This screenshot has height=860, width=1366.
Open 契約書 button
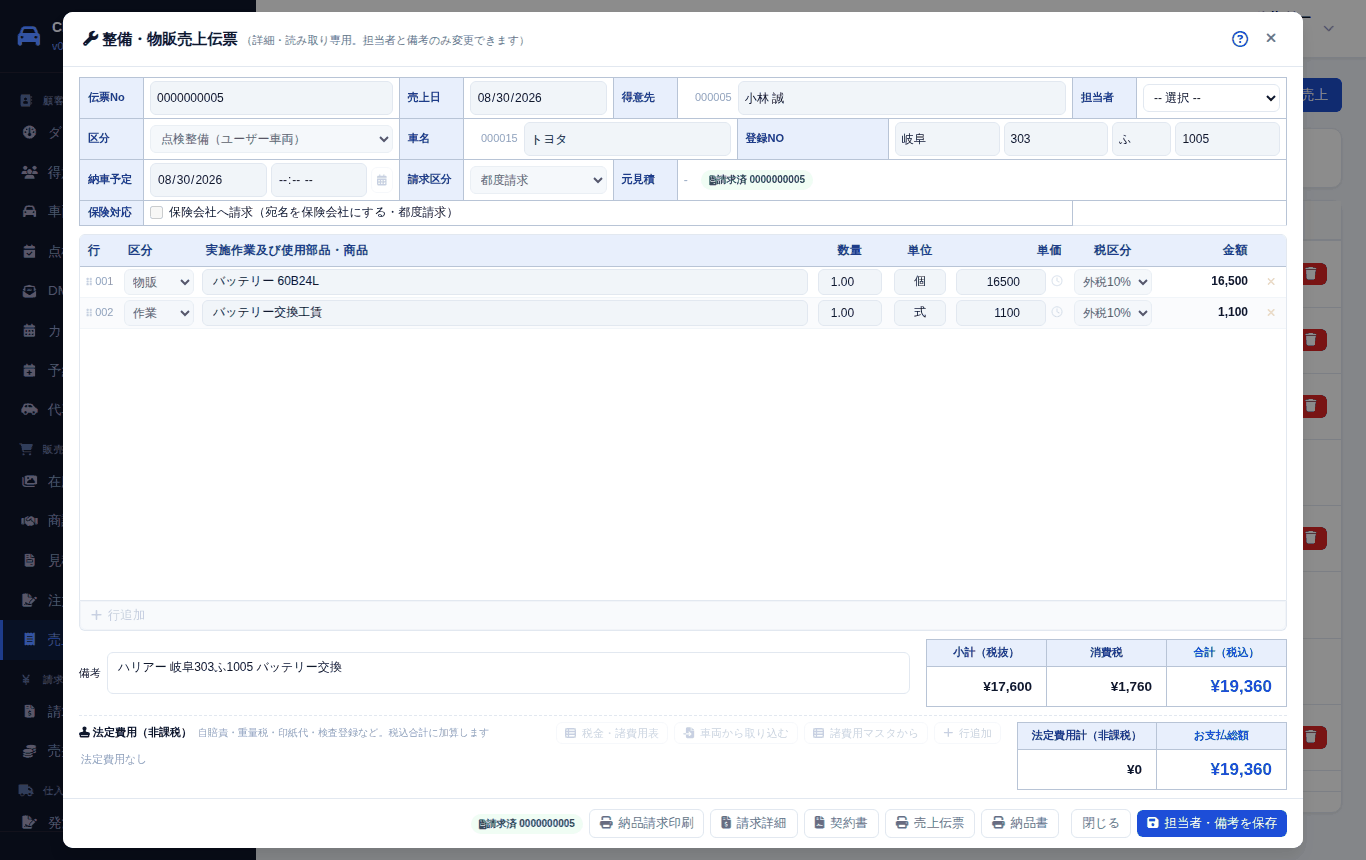pyautogui.click(x=841, y=824)
